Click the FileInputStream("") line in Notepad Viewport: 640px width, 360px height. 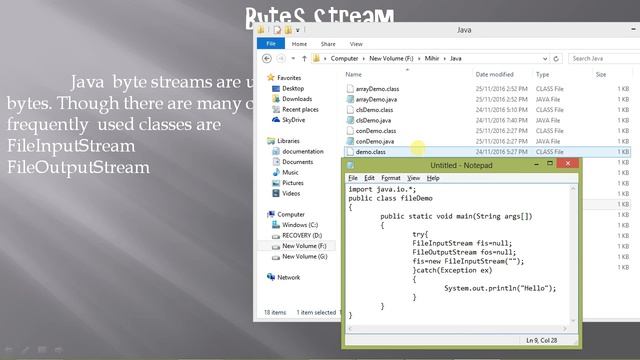[468, 261]
